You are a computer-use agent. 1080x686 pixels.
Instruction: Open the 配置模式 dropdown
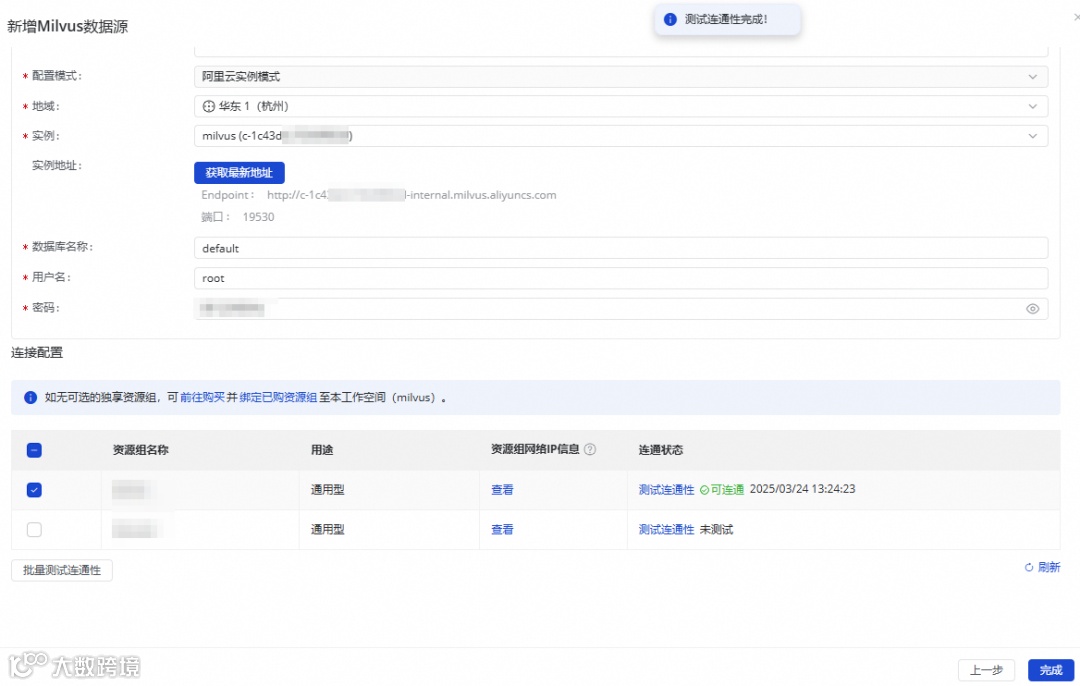pos(621,76)
